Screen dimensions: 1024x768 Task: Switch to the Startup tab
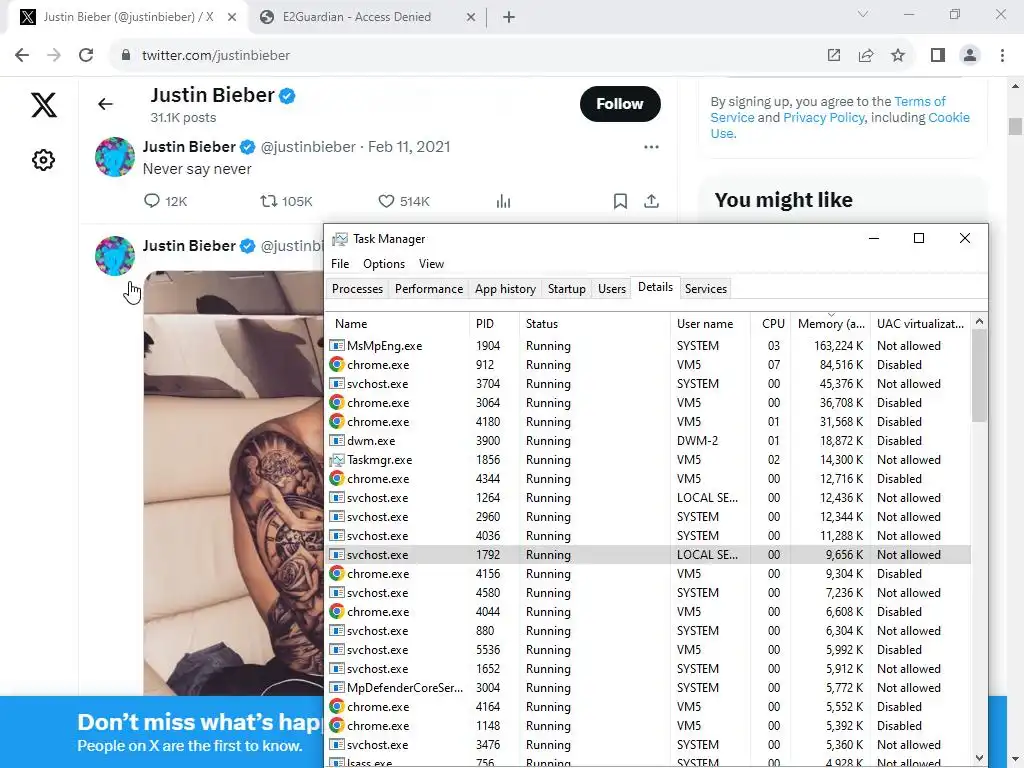point(566,289)
